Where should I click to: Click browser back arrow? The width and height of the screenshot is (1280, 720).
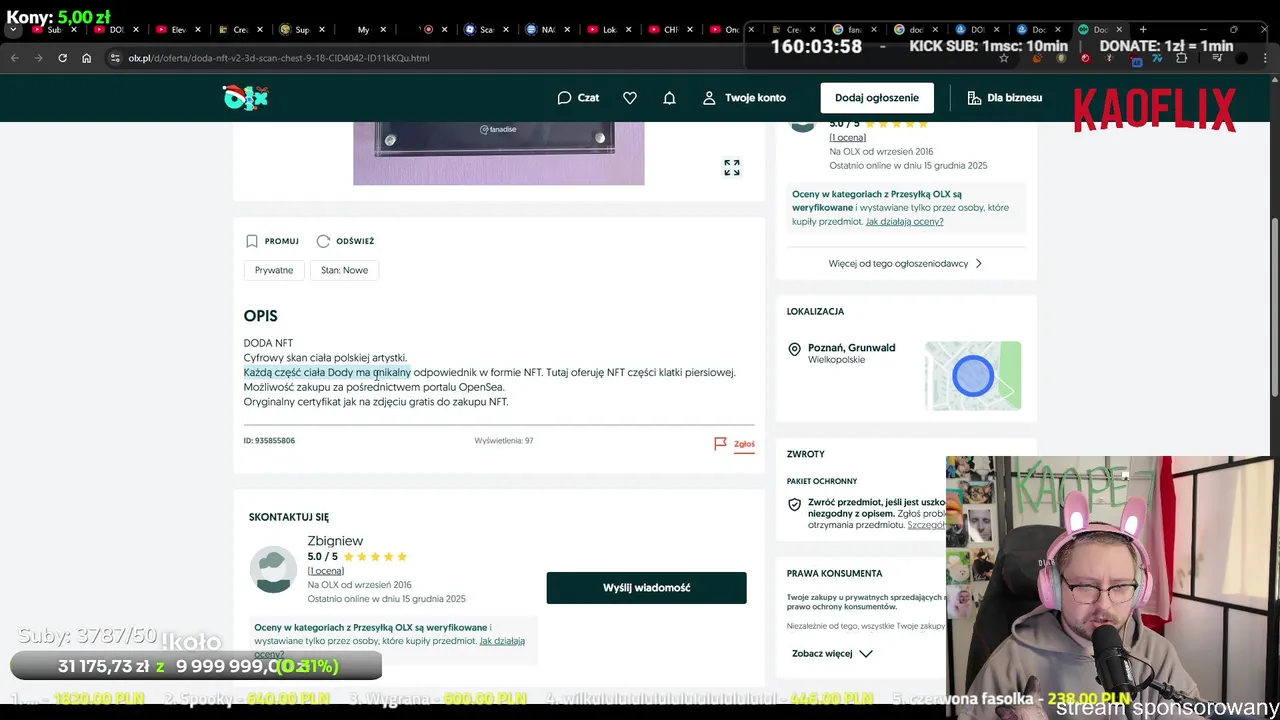[15, 58]
